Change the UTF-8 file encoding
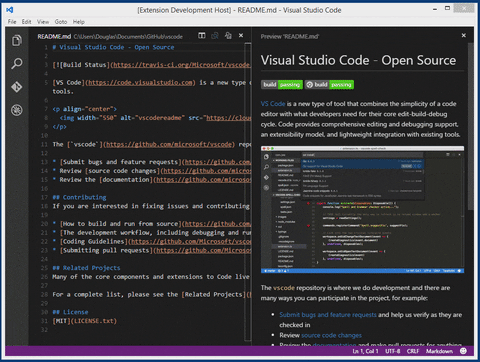This screenshot has width=480, height=362. (x=393, y=351)
